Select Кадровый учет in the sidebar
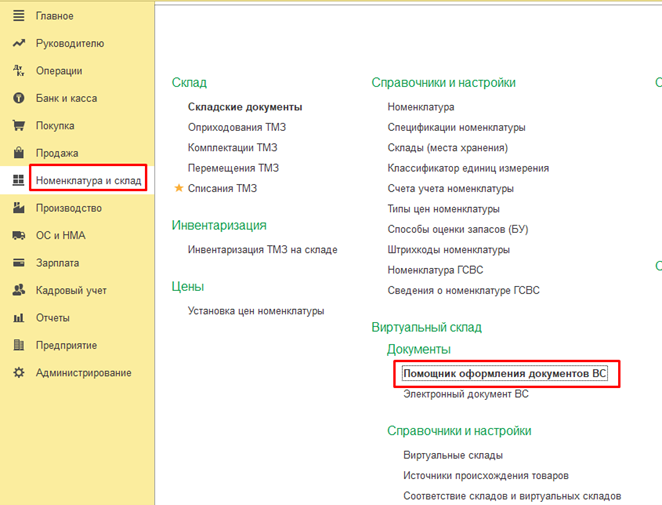662x505 pixels. coord(70,291)
